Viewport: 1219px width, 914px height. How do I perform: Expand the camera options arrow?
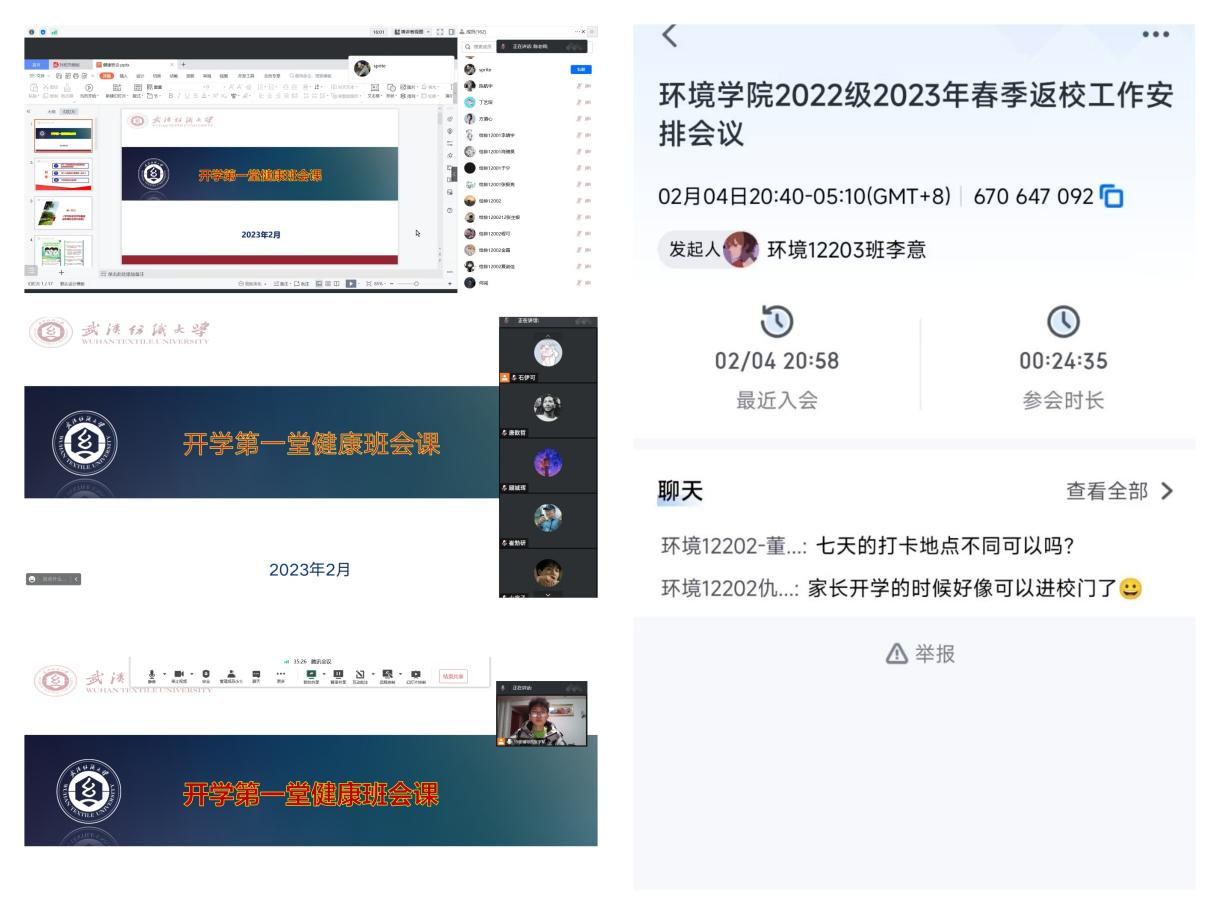click(192, 674)
